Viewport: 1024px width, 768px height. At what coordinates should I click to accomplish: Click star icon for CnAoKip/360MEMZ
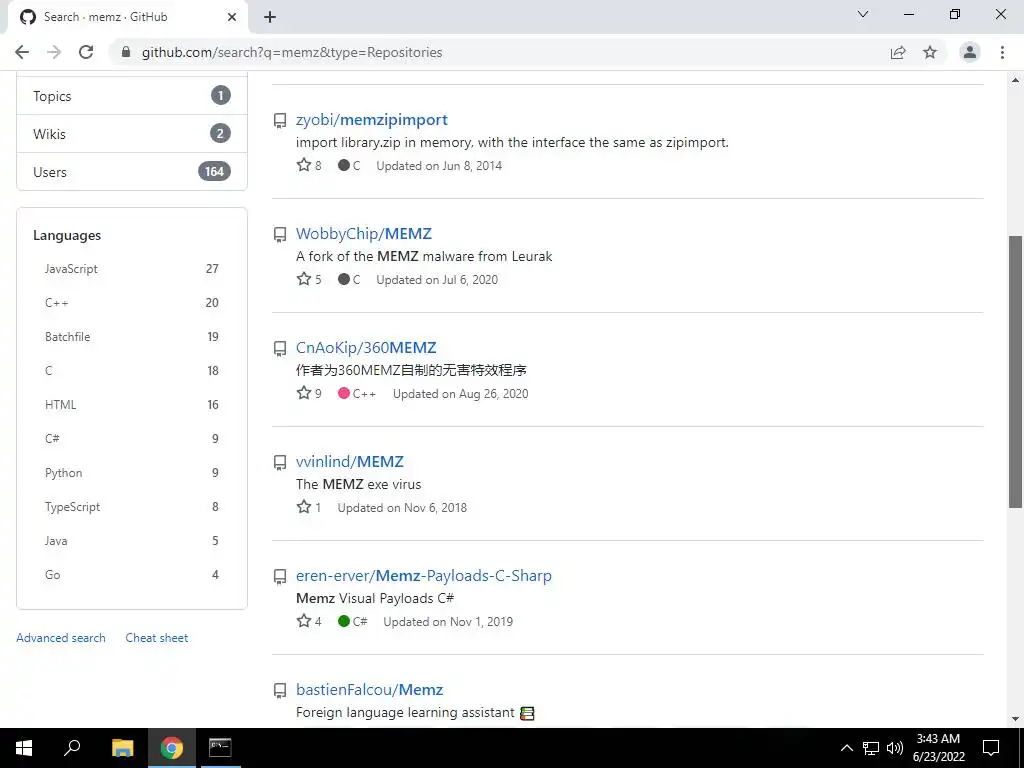304,392
